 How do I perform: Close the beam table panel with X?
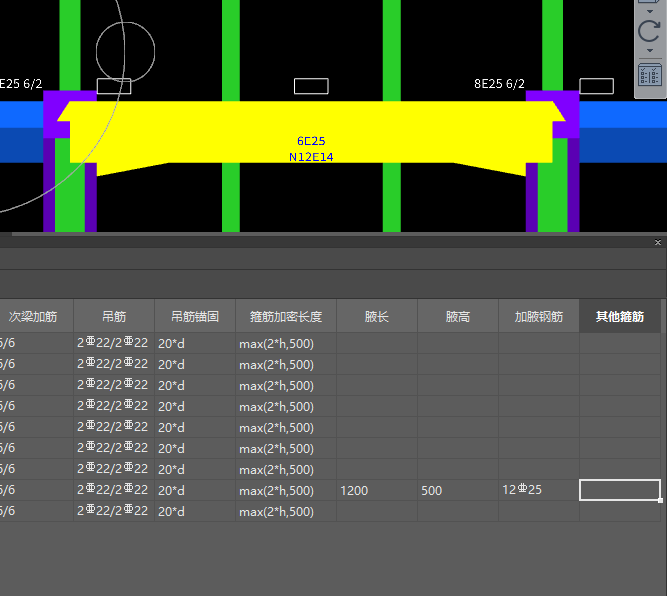[x=658, y=242]
